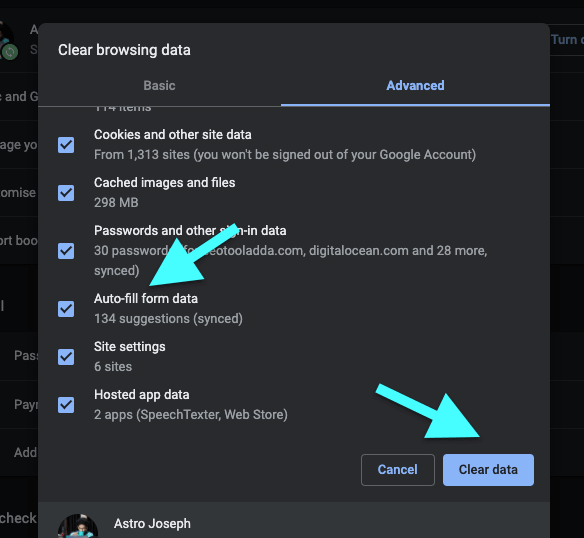Image resolution: width=584 pixels, height=538 pixels.
Task: Uncheck Site settings checkbox
Action: [x=66, y=357]
